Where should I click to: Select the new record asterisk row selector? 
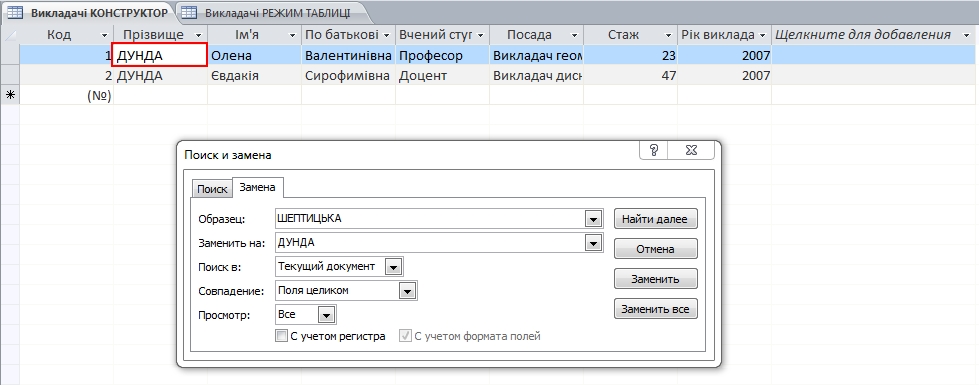tap(10, 95)
